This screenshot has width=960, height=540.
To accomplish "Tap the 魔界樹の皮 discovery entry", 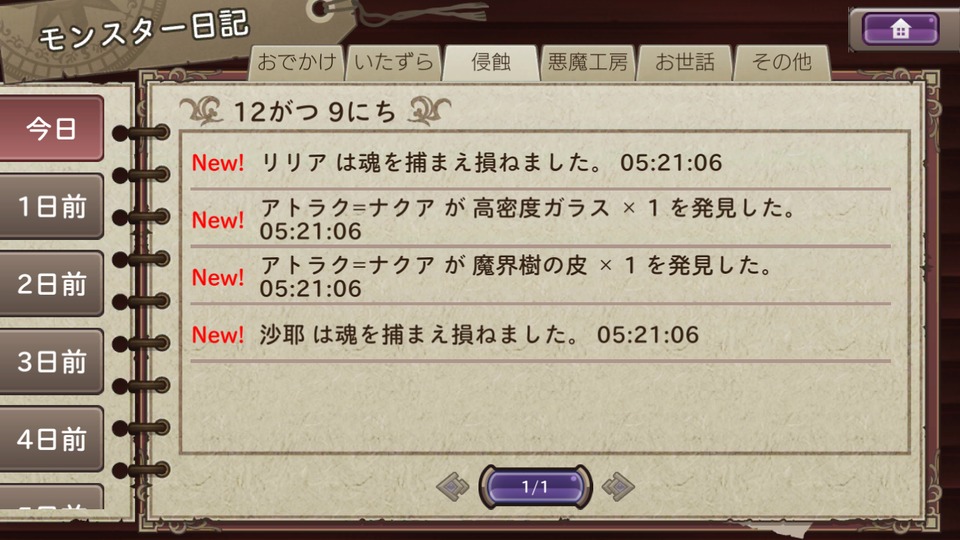I will coord(541,276).
